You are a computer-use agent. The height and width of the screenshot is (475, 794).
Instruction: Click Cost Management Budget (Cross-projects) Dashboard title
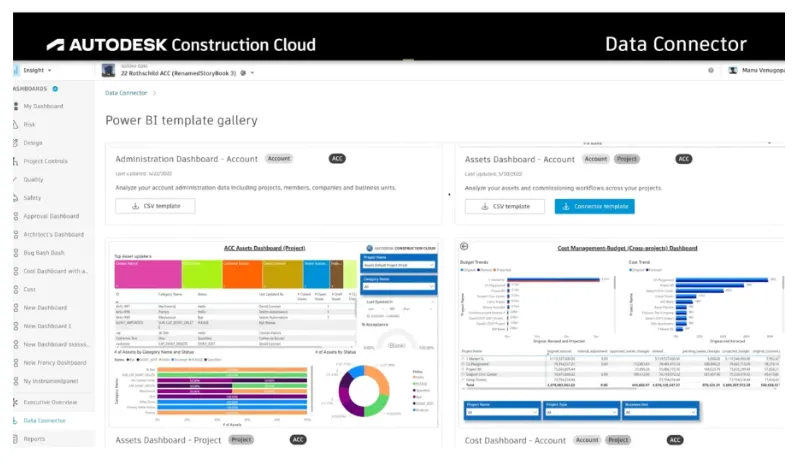tap(627, 248)
